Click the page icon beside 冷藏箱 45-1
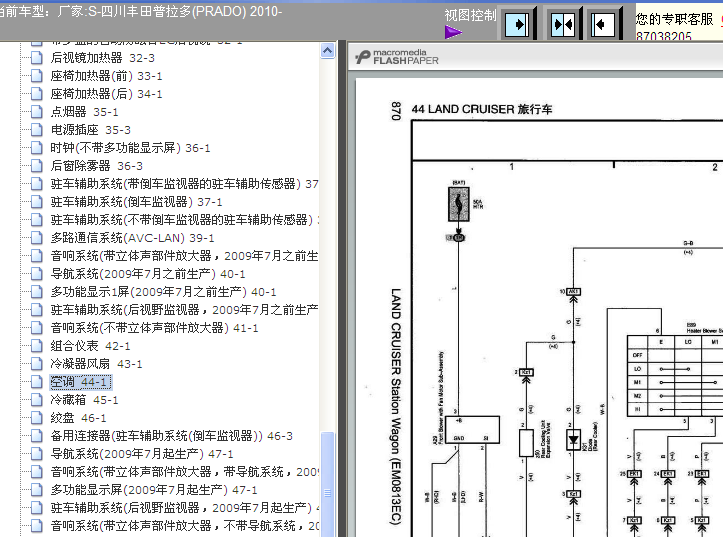The width and height of the screenshot is (723, 537). click(36, 400)
